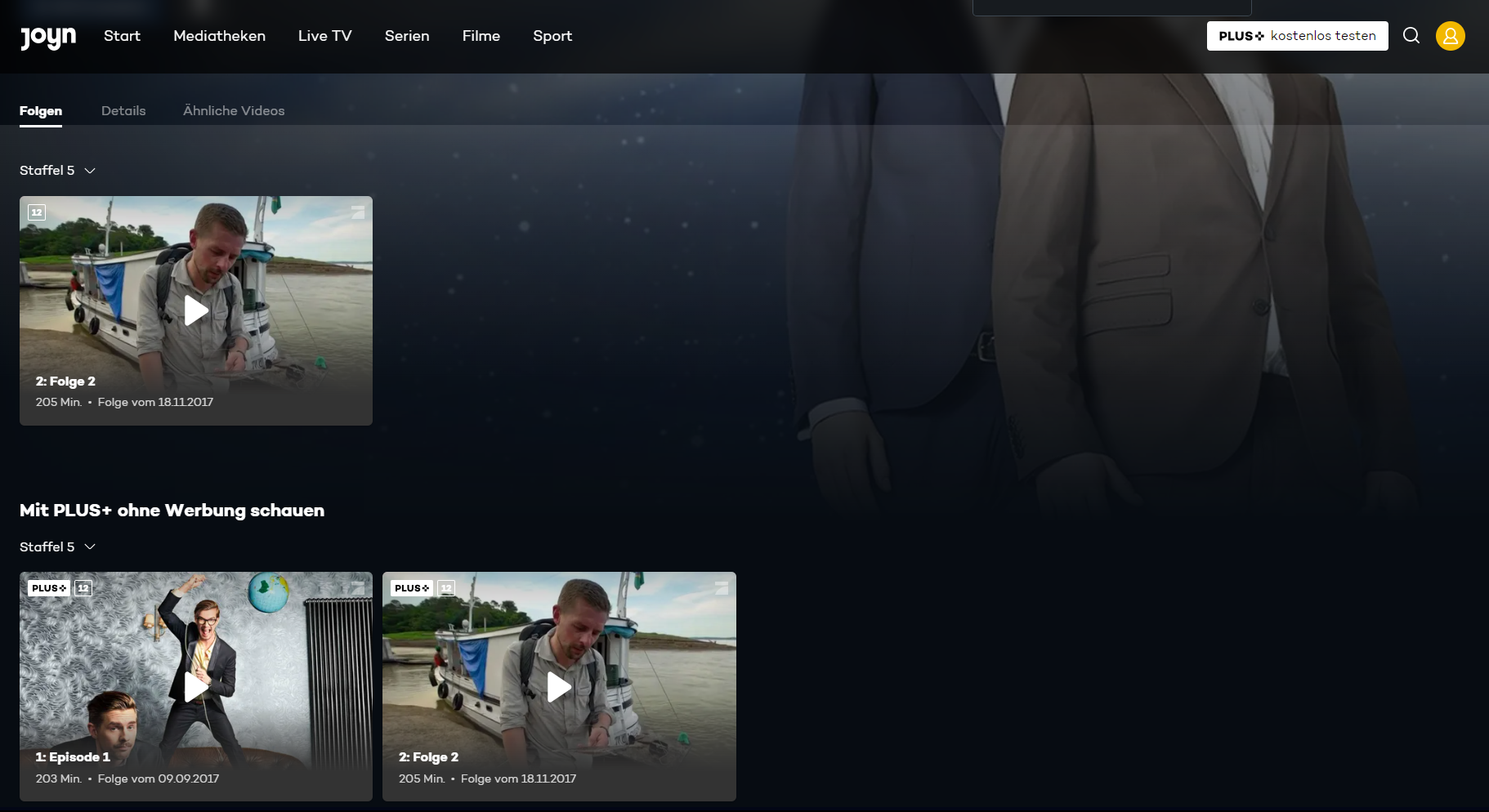Play Episode 1 in PLUS+ section
This screenshot has width=1489, height=812.
196,686
